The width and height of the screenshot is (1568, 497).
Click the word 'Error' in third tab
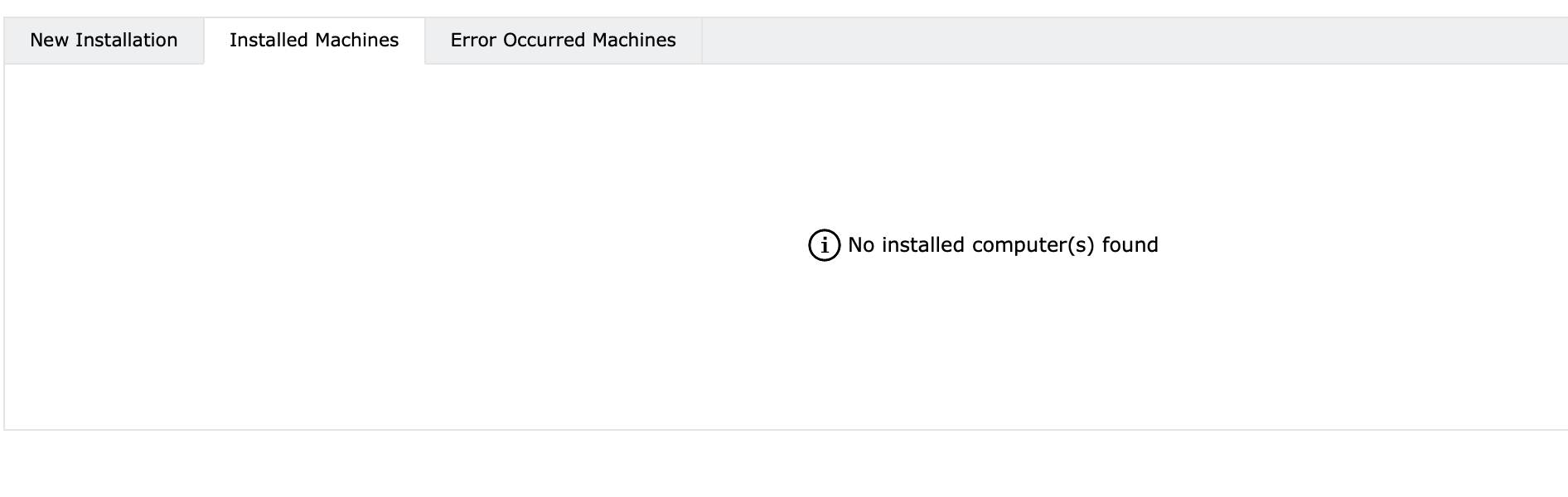click(x=473, y=41)
